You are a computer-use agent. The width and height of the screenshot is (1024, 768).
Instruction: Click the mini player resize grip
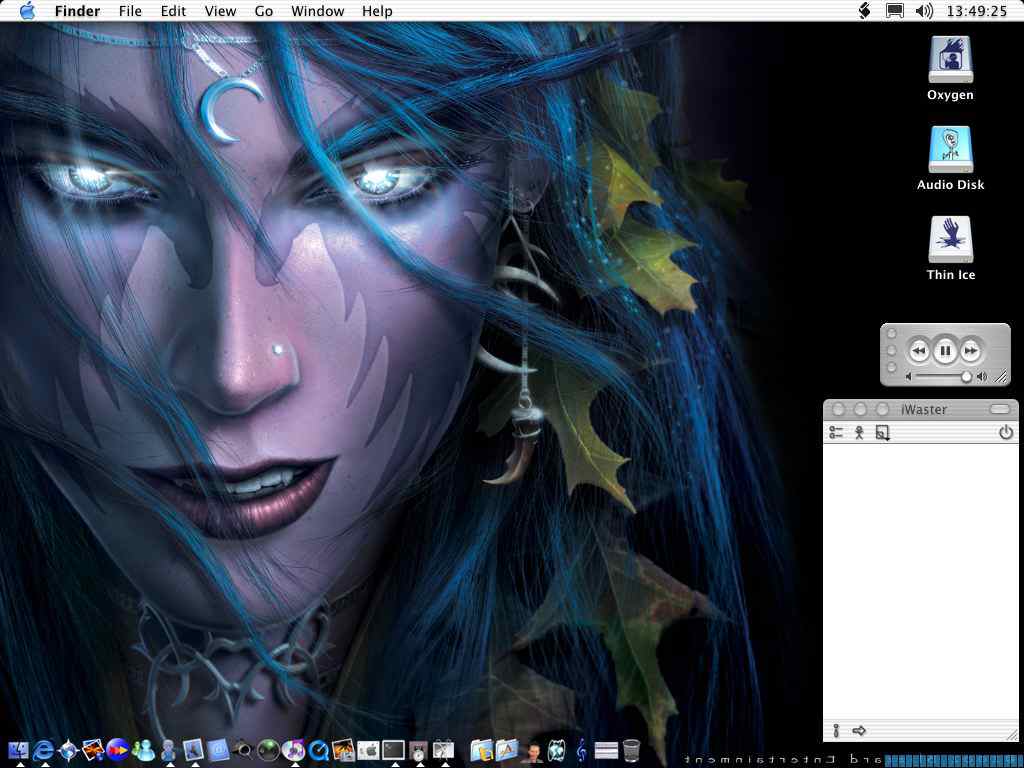coord(1000,376)
